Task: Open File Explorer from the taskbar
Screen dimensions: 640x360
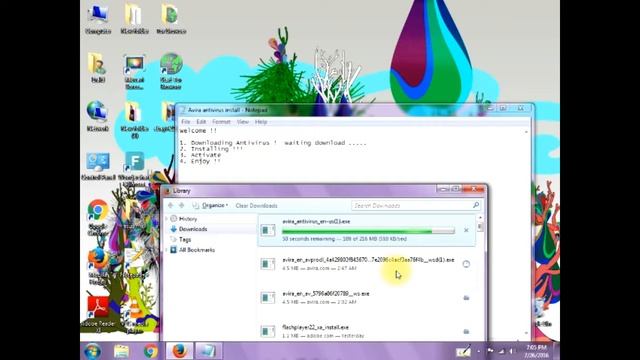Action: (x=121, y=351)
